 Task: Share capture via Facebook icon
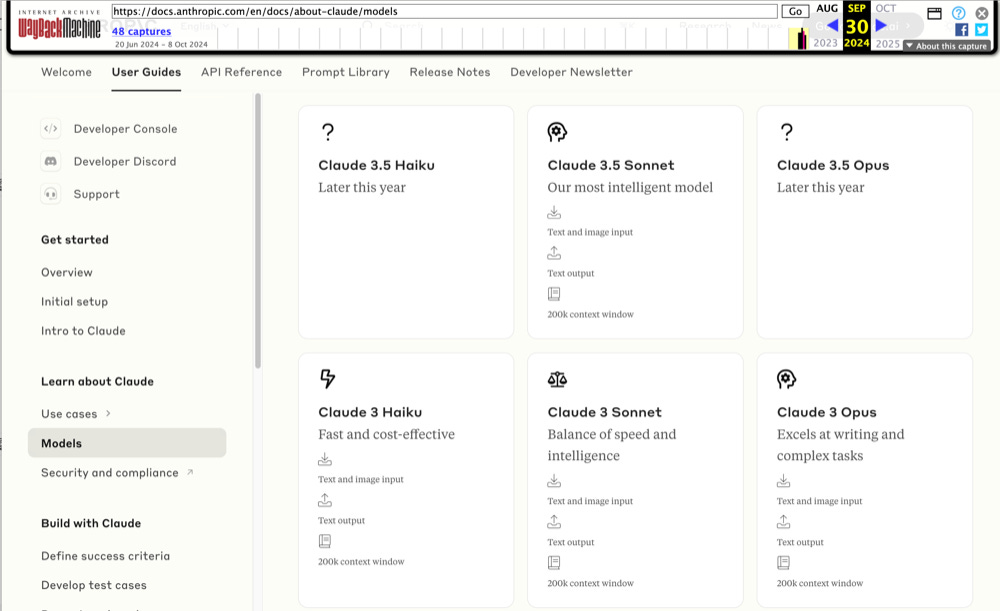[x=962, y=29]
